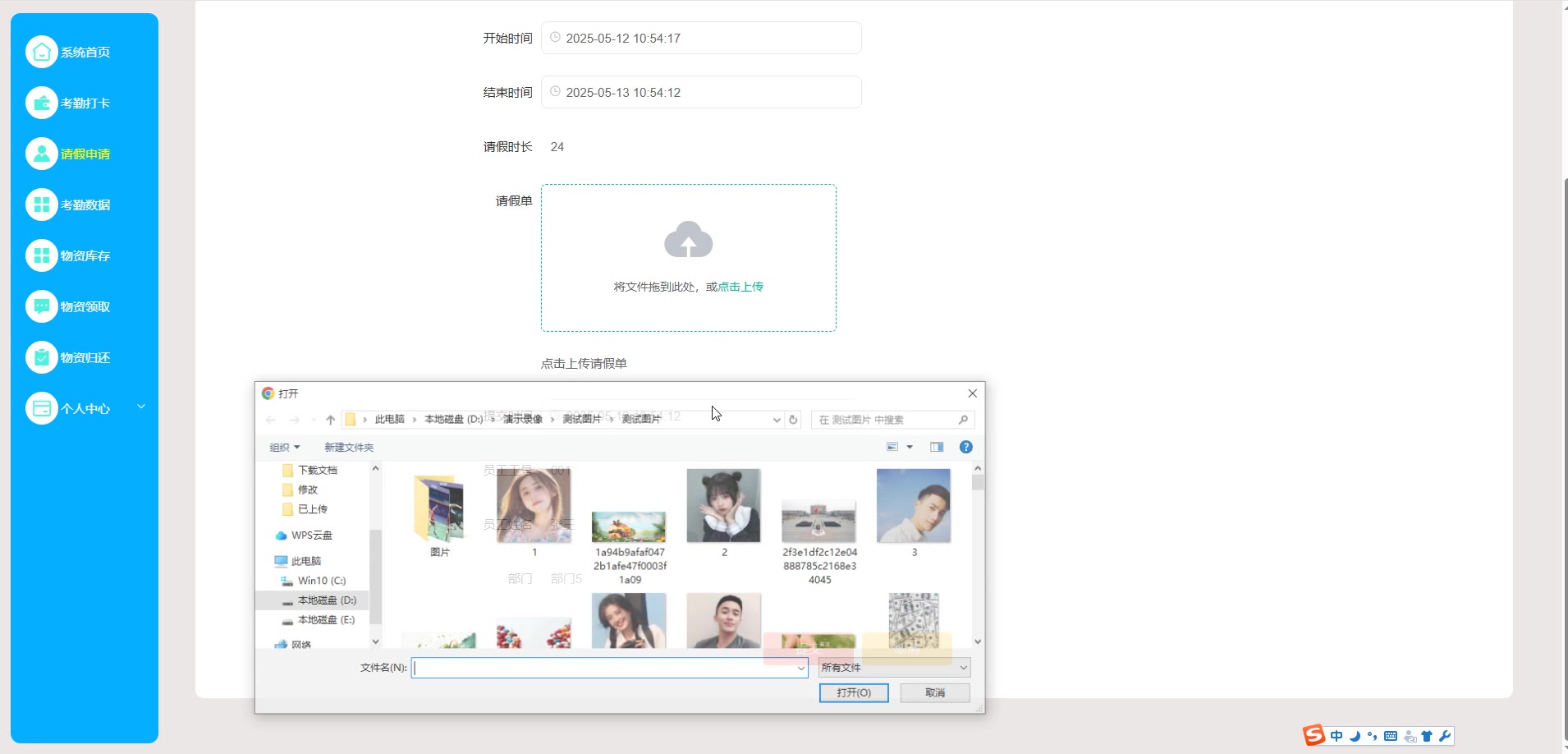Open the recent locations dropdown arrow

coord(313,420)
